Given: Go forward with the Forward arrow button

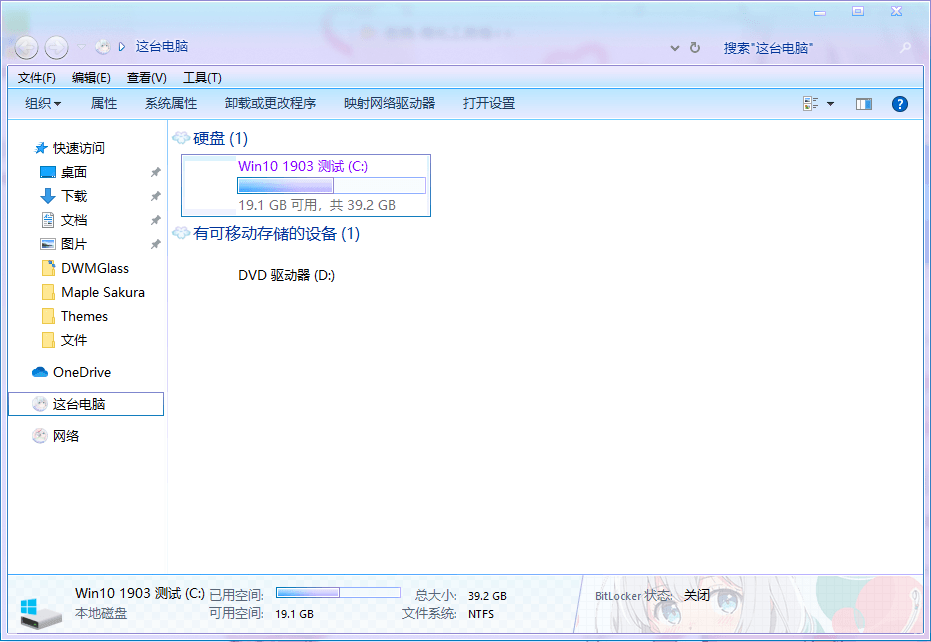Looking at the screenshot, I should point(56,47).
